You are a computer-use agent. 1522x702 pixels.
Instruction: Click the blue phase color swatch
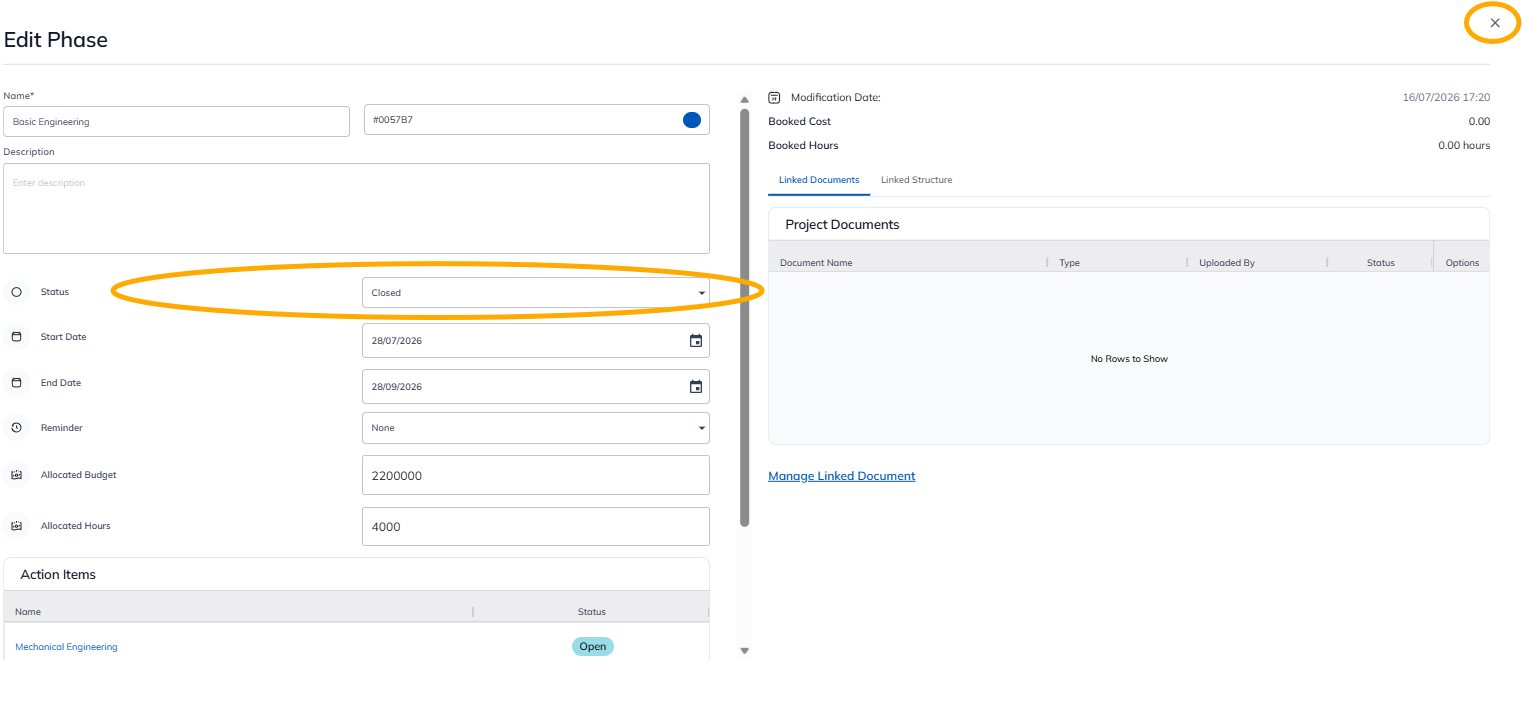click(692, 120)
